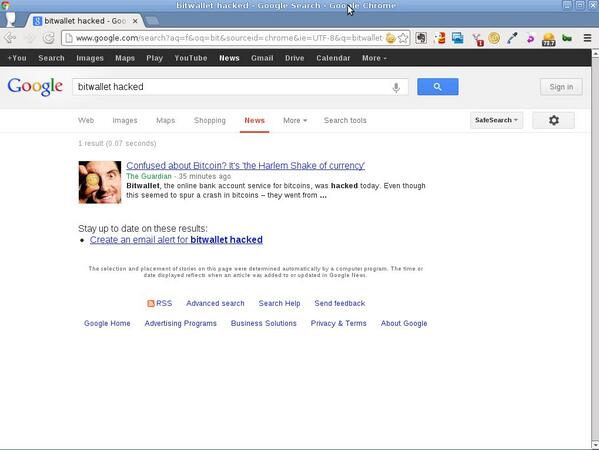Click the 1 result count text
This screenshot has height=450, width=599.
[x=117, y=143]
